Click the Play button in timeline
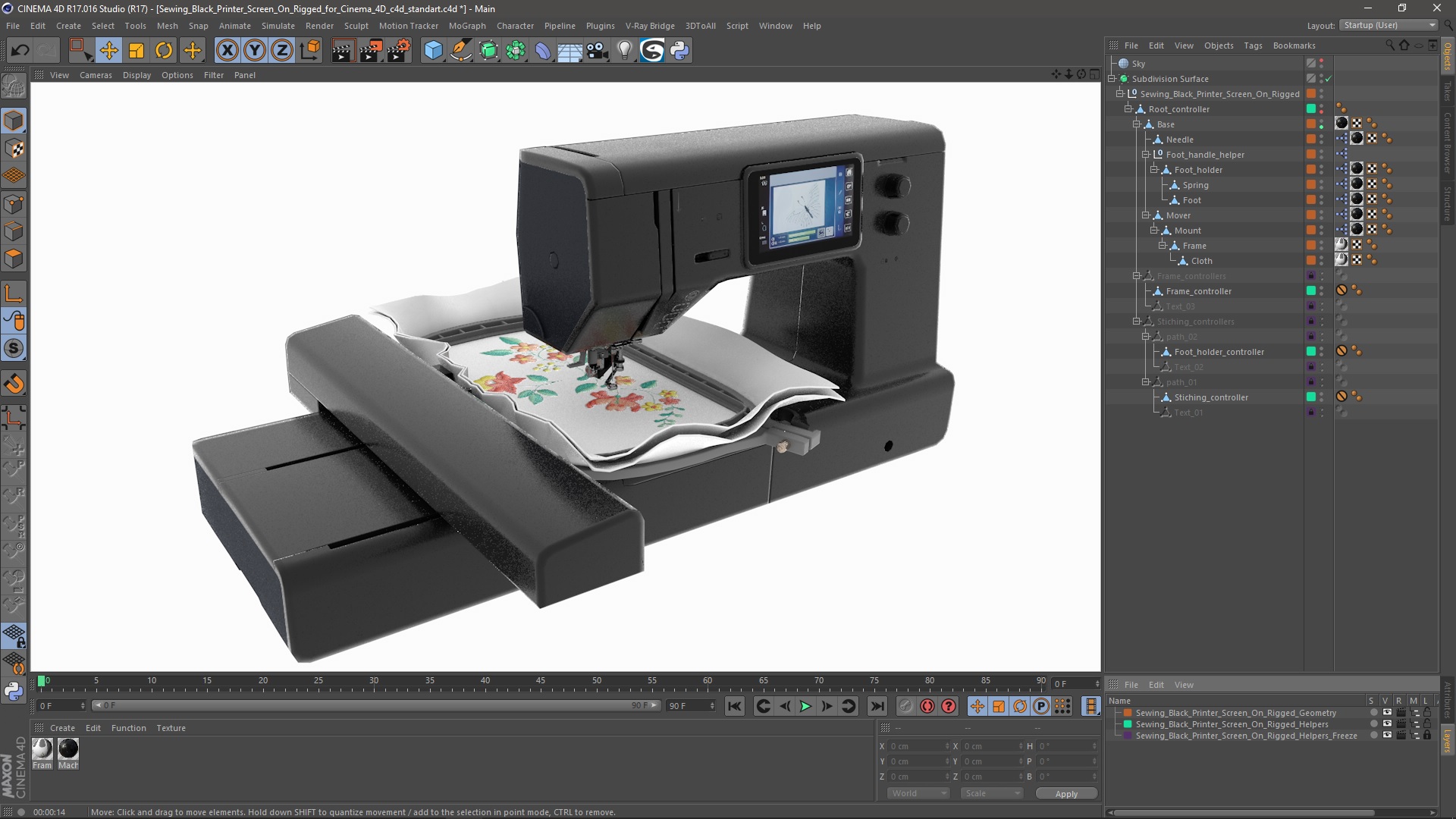Screen dimensions: 1456x819 (x=806, y=706)
